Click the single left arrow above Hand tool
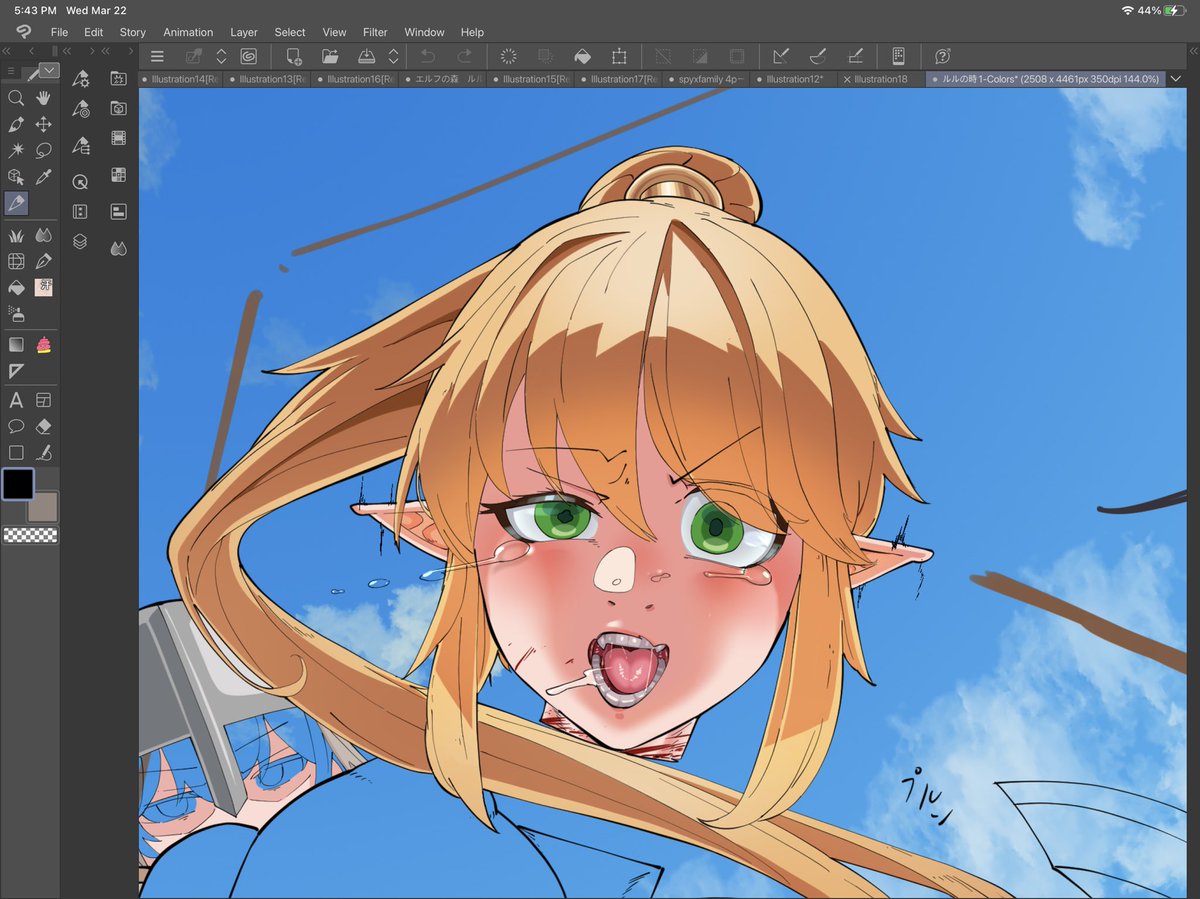This screenshot has height=899, width=1200. tap(31, 50)
